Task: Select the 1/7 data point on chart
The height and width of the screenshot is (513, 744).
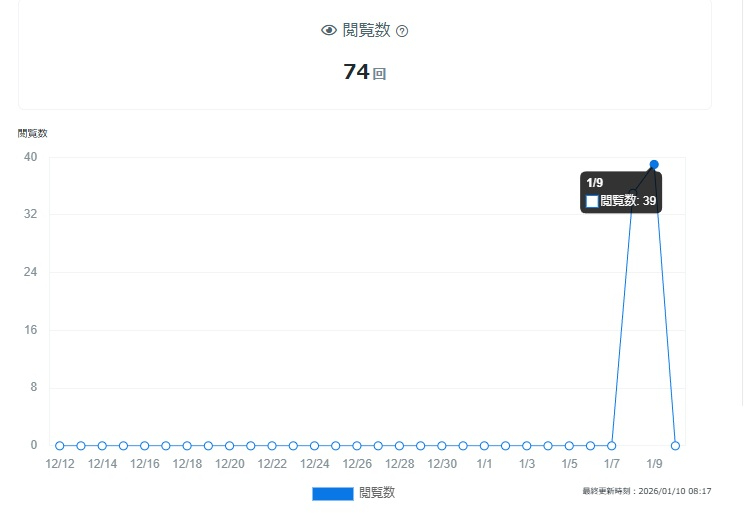Action: tap(612, 446)
